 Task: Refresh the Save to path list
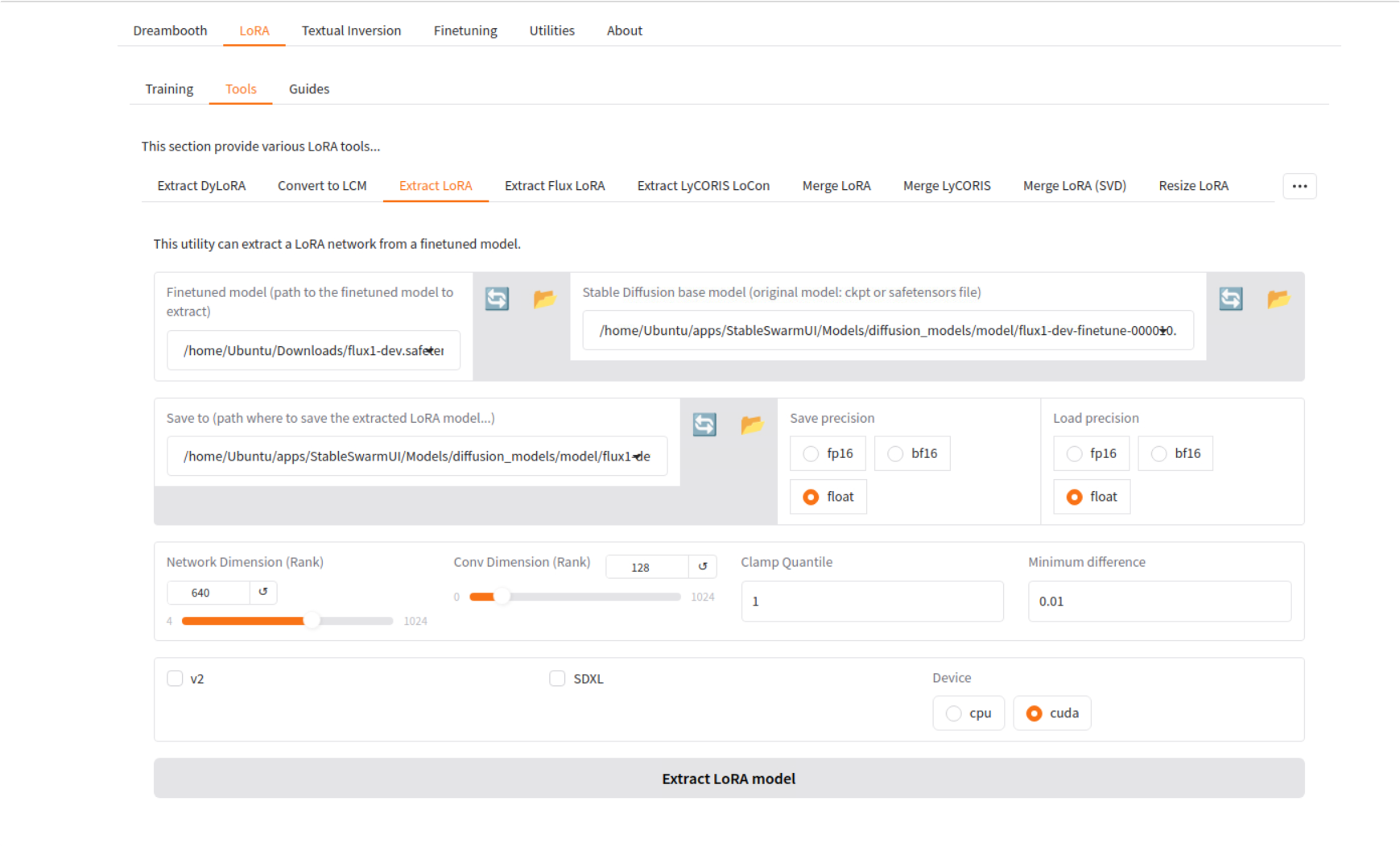point(704,424)
